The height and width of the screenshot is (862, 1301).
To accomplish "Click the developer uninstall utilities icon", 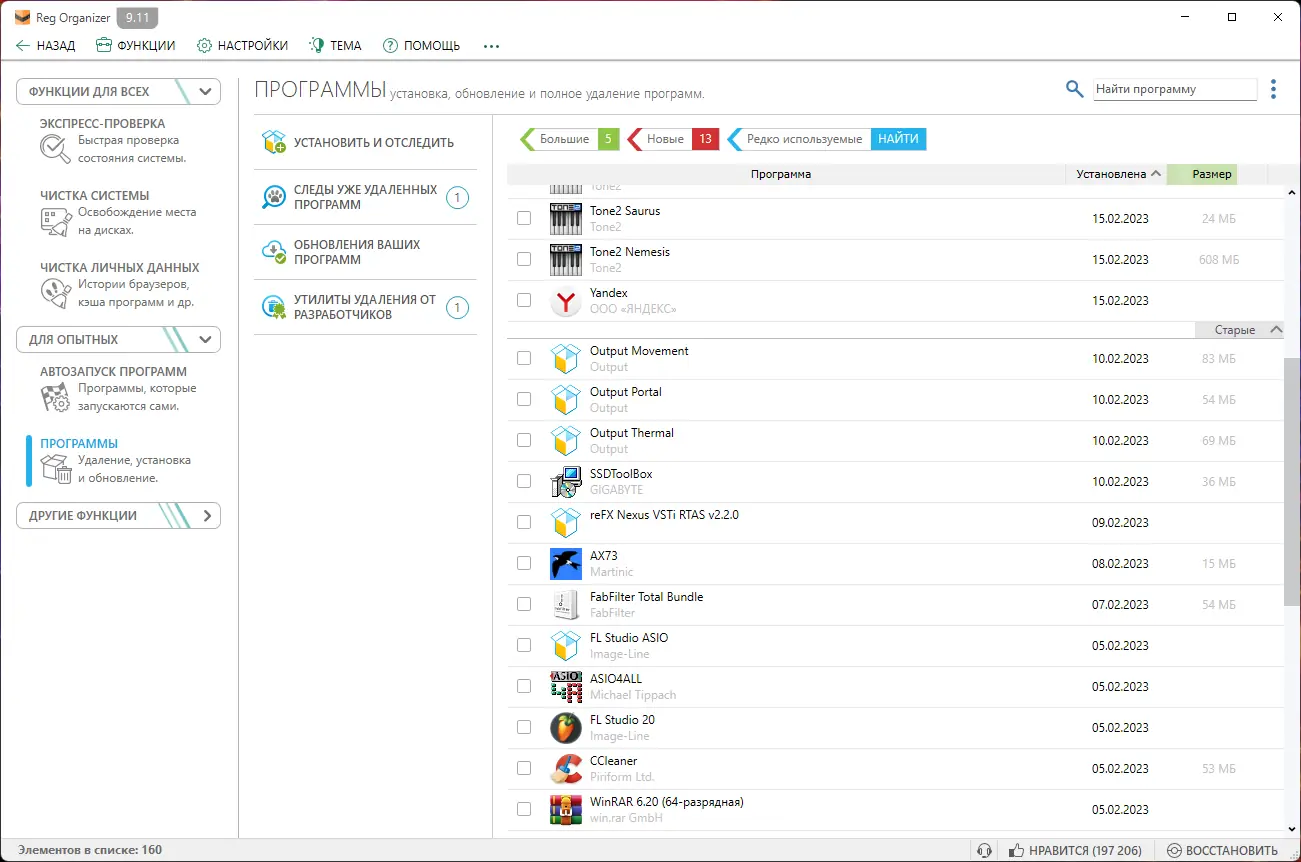I will [274, 307].
